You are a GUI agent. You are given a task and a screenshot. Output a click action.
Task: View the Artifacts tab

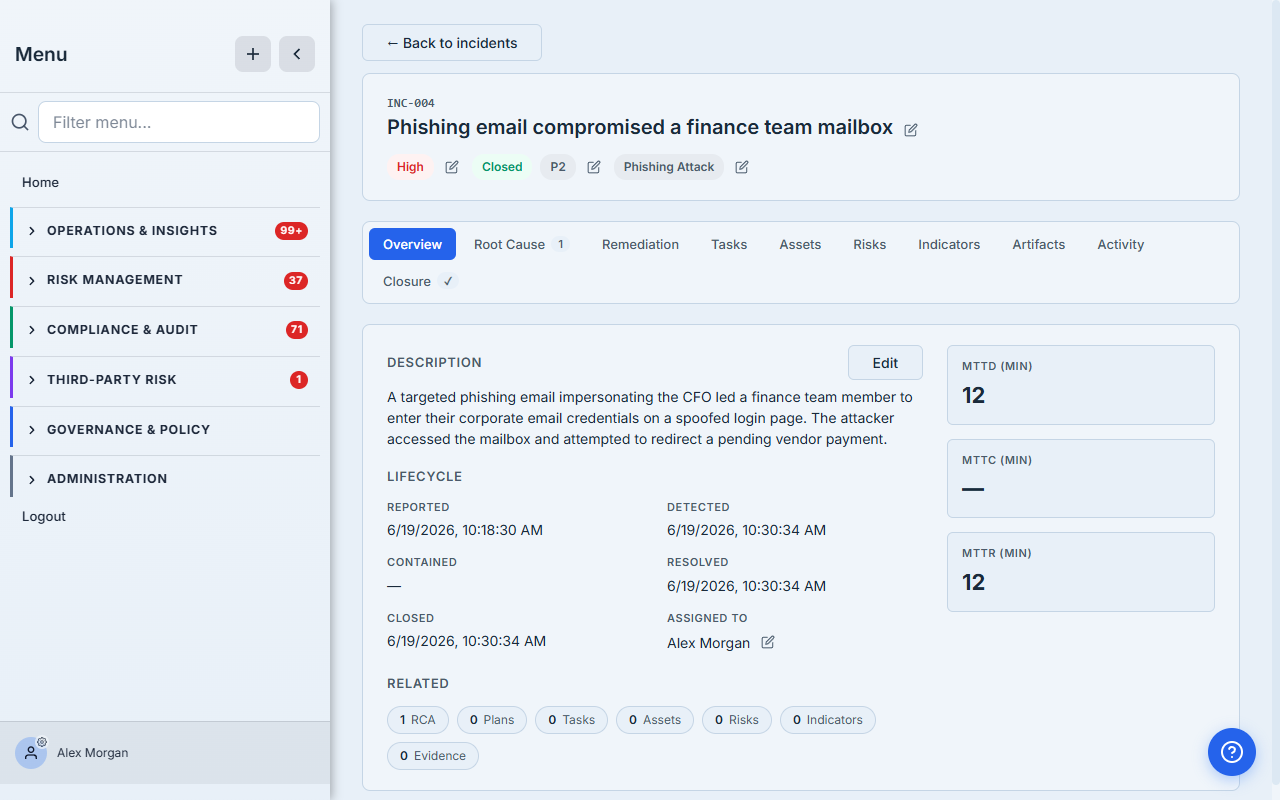(x=1039, y=244)
